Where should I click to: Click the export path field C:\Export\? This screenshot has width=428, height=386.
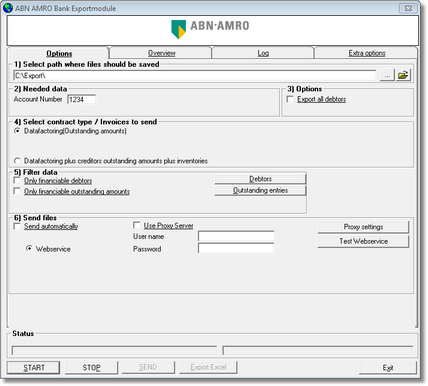[x=195, y=76]
